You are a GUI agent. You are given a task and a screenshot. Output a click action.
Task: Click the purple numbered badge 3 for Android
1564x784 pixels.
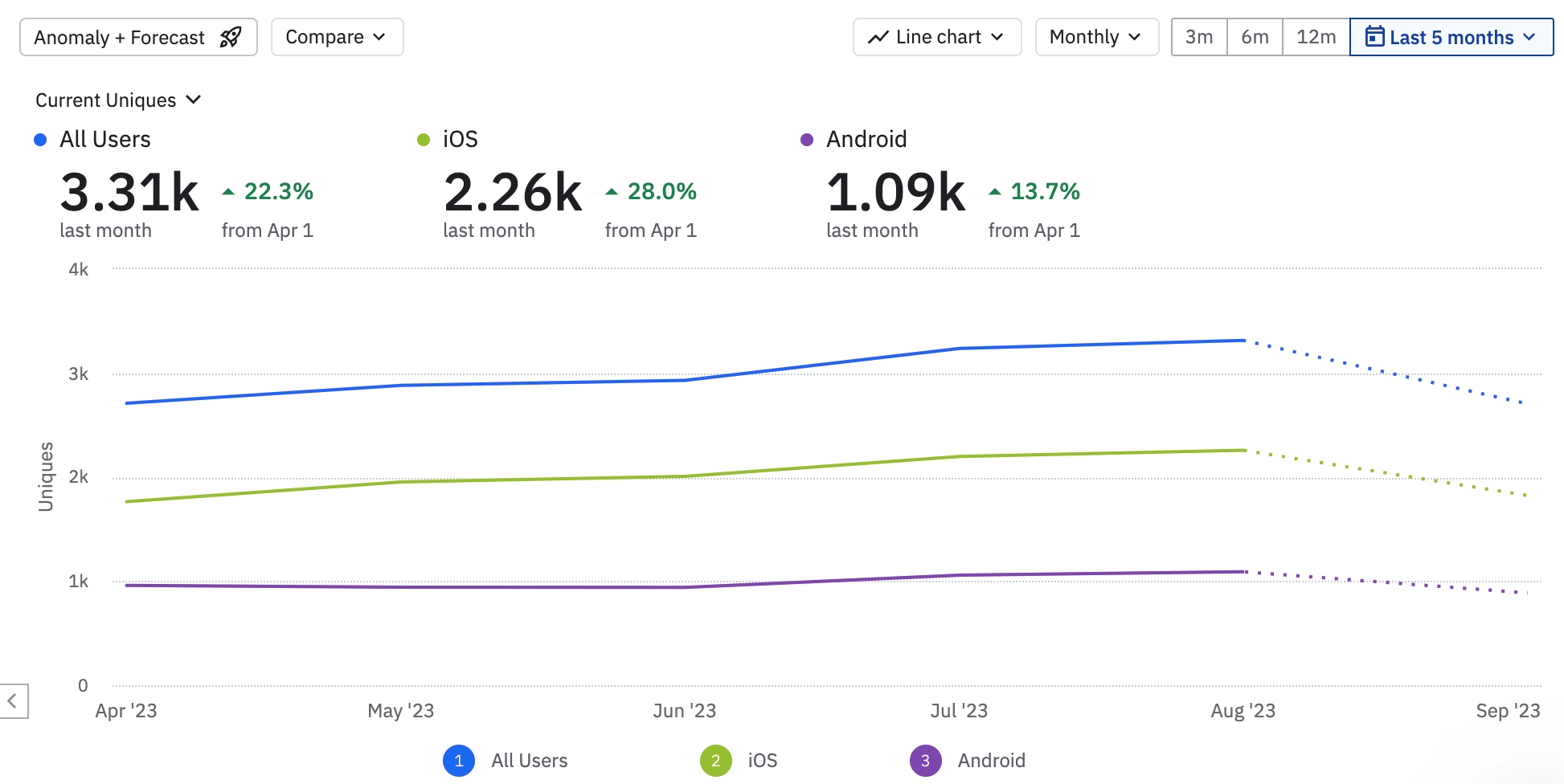926,761
